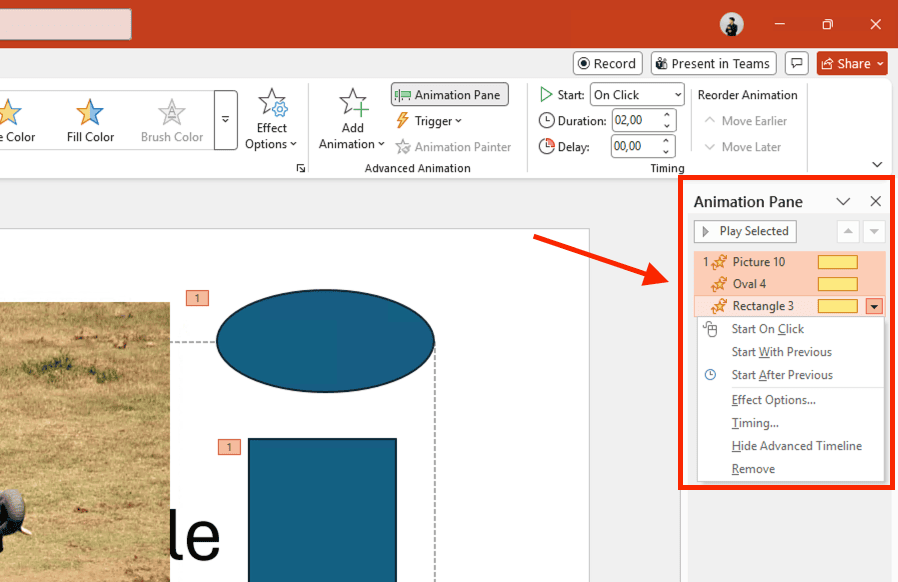Select Hide Advanced Timeline
The height and width of the screenshot is (582, 898).
click(796, 446)
